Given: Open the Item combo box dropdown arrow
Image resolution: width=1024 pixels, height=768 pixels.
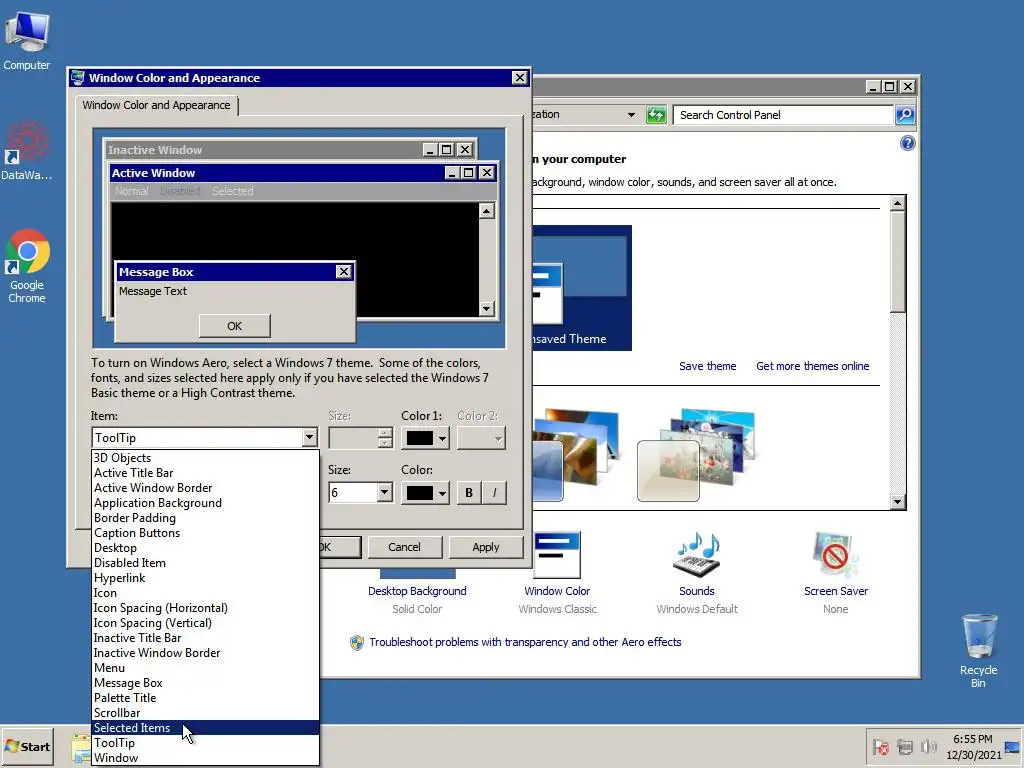Looking at the screenshot, I should tap(310, 438).
